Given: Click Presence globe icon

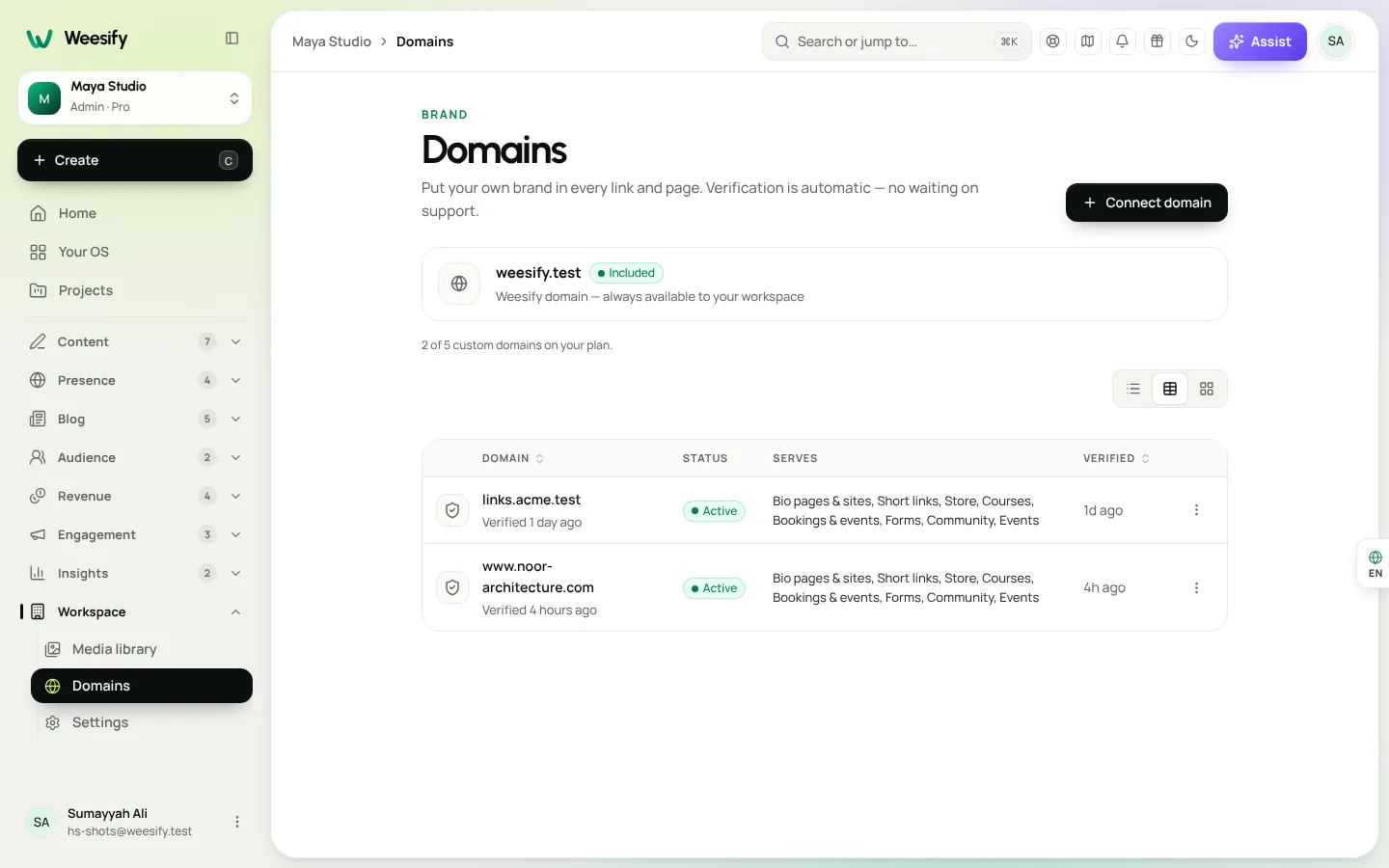Looking at the screenshot, I should click(38, 380).
